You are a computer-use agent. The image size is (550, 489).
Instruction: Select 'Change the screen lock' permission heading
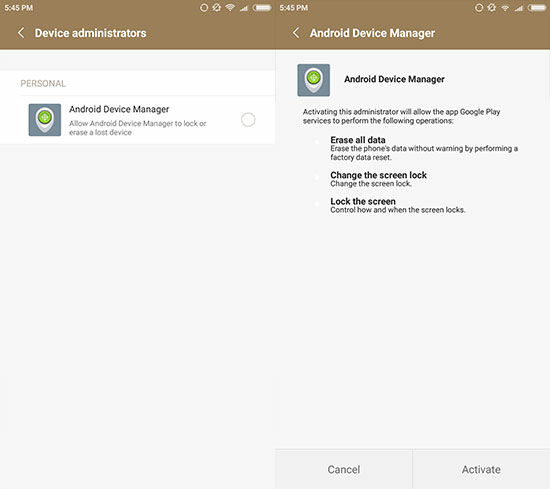pyautogui.click(x=378, y=175)
